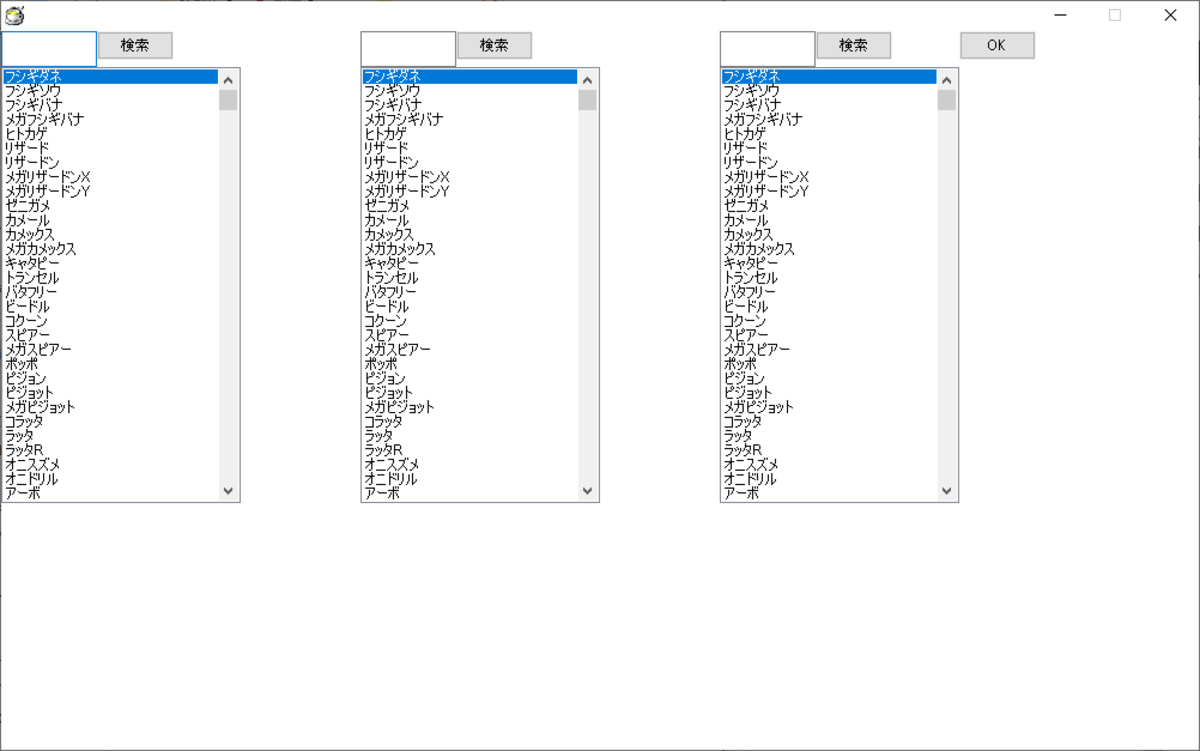Select アーボ in the left list
Image resolution: width=1200 pixels, height=751 pixels.
pos(110,494)
